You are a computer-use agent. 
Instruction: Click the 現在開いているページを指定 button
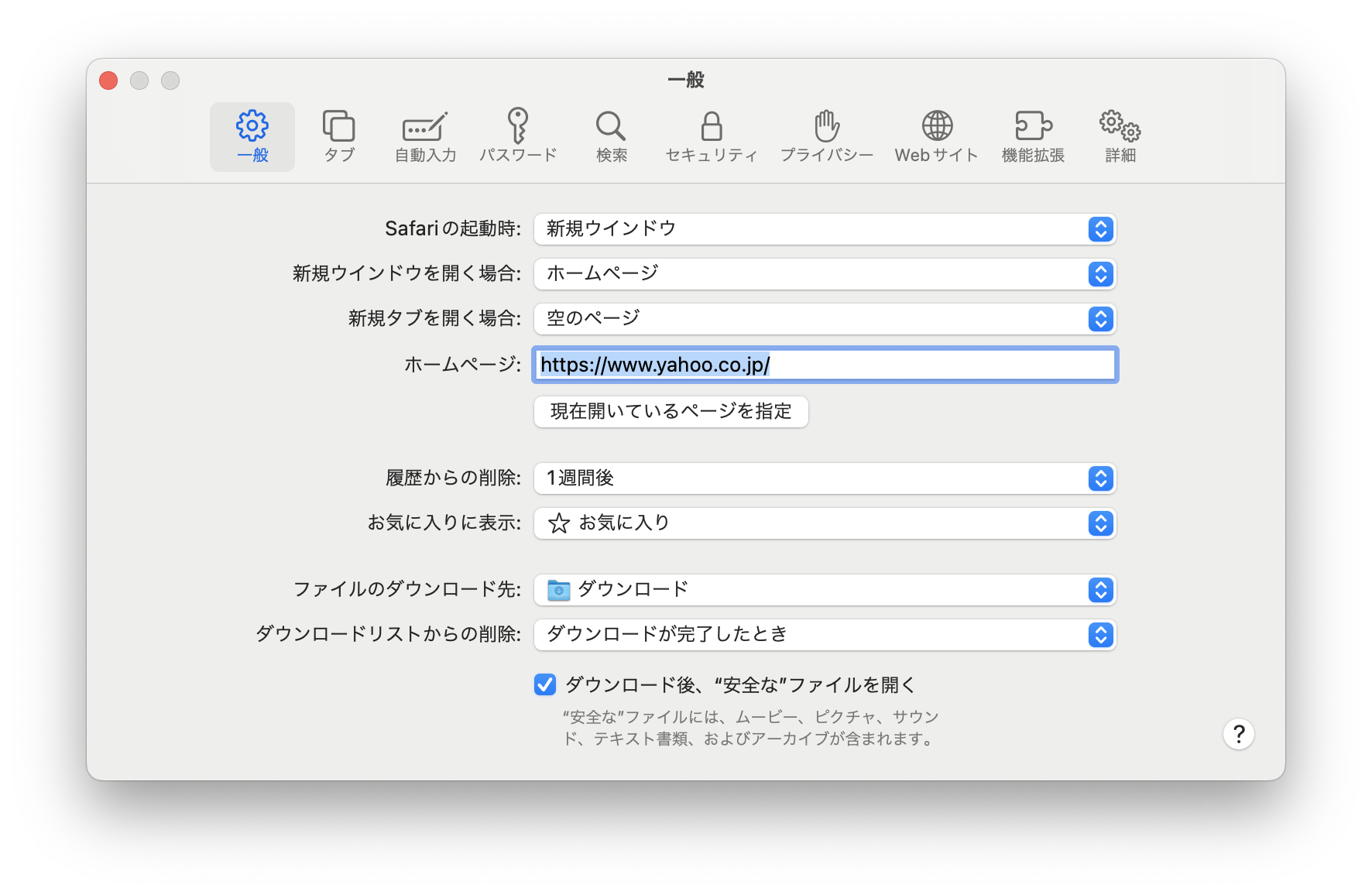tap(671, 411)
